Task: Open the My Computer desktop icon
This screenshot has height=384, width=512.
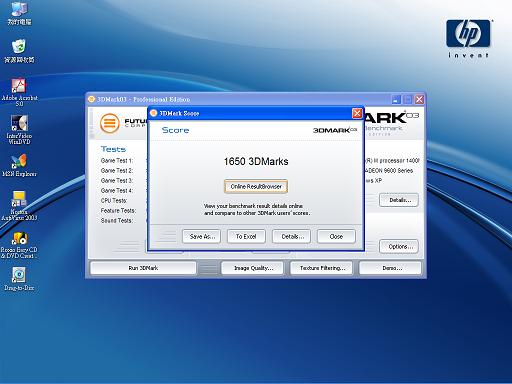Action: tap(19, 13)
